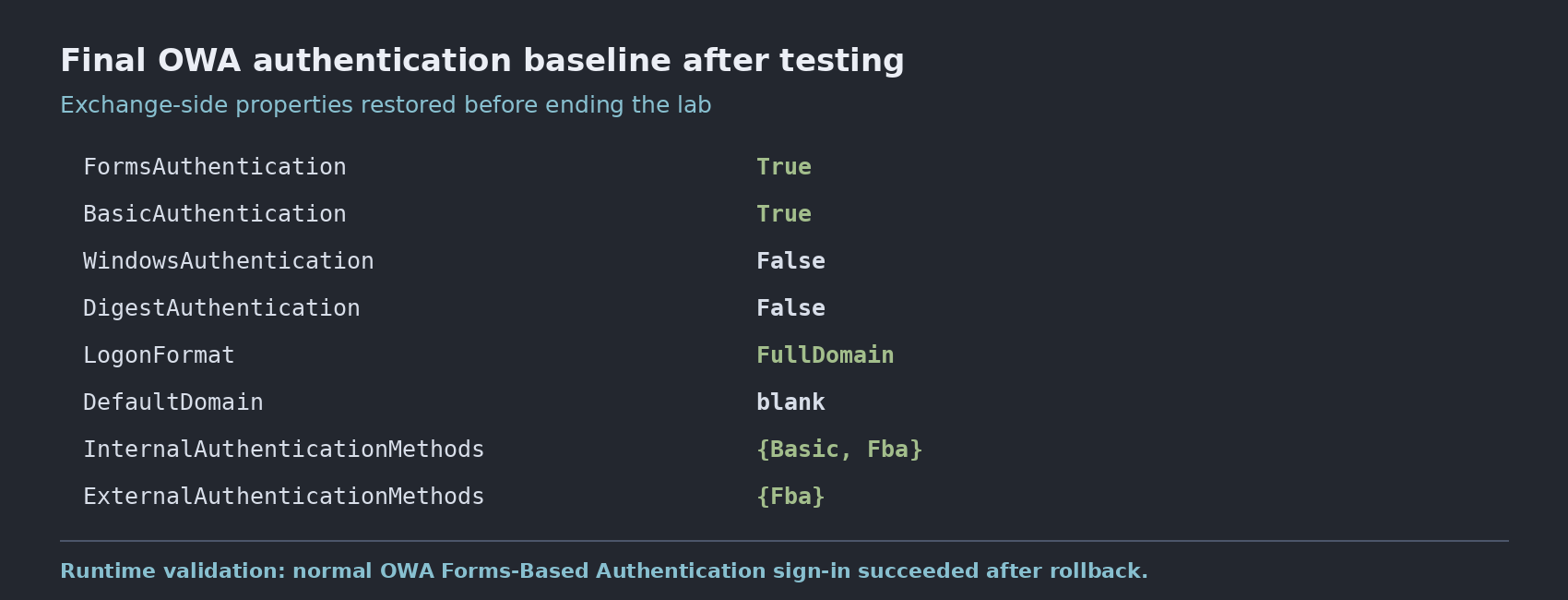Click the InternalAuthenticationMethods property name

(x=284, y=450)
